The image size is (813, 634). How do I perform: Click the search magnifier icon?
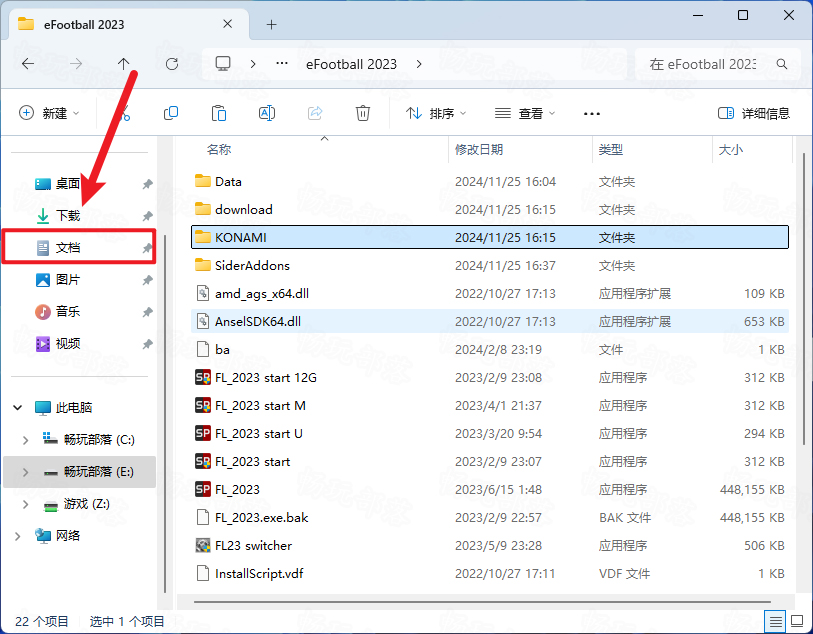(782, 64)
